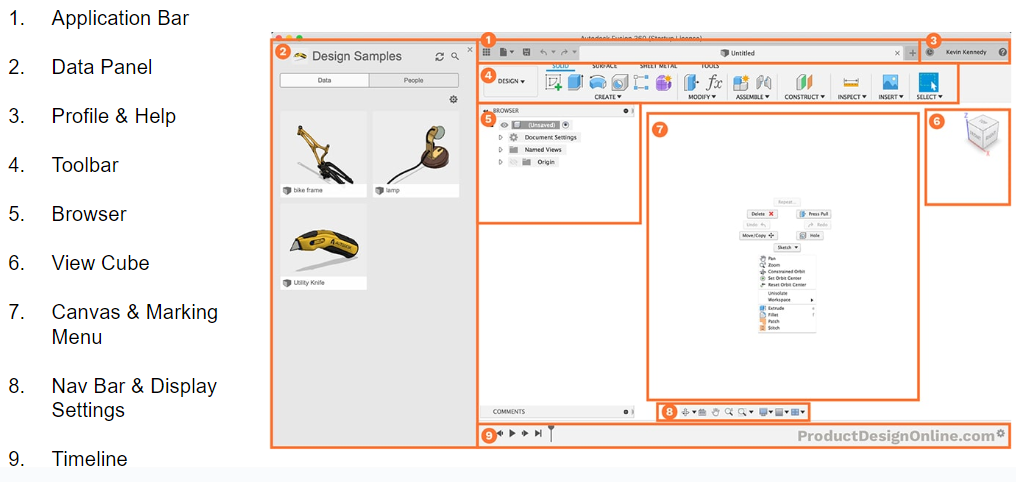Screen dimensions: 1016x482
Task: Switch to the TOOLS tab
Action: click(x=710, y=66)
